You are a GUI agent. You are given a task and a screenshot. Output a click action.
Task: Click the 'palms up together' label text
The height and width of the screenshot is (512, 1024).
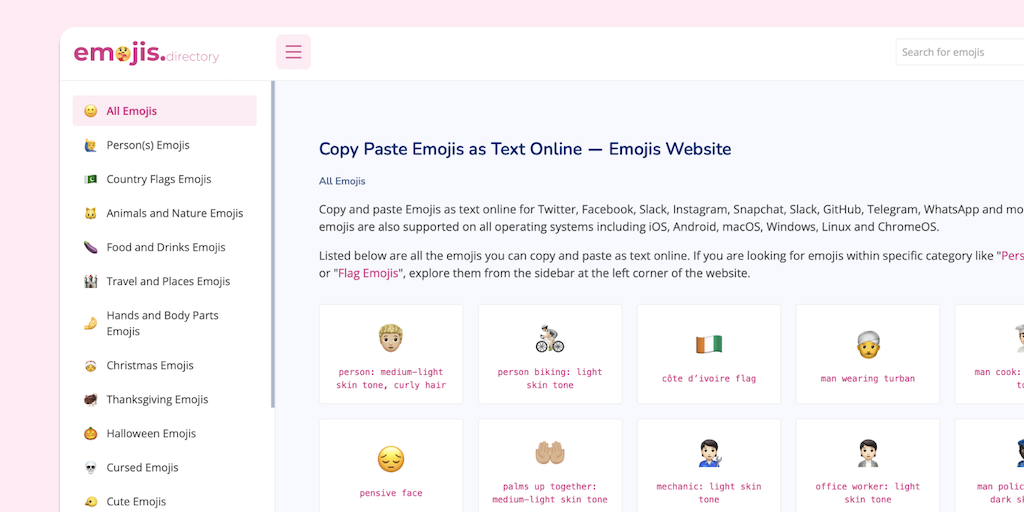(x=550, y=493)
